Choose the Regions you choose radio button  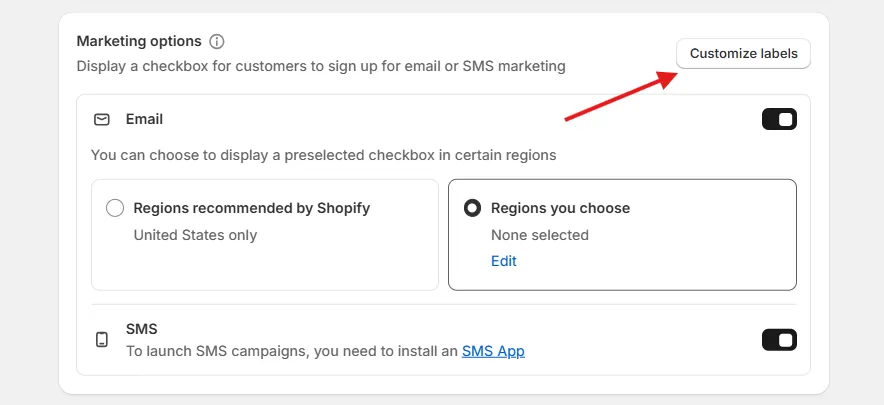pos(472,208)
